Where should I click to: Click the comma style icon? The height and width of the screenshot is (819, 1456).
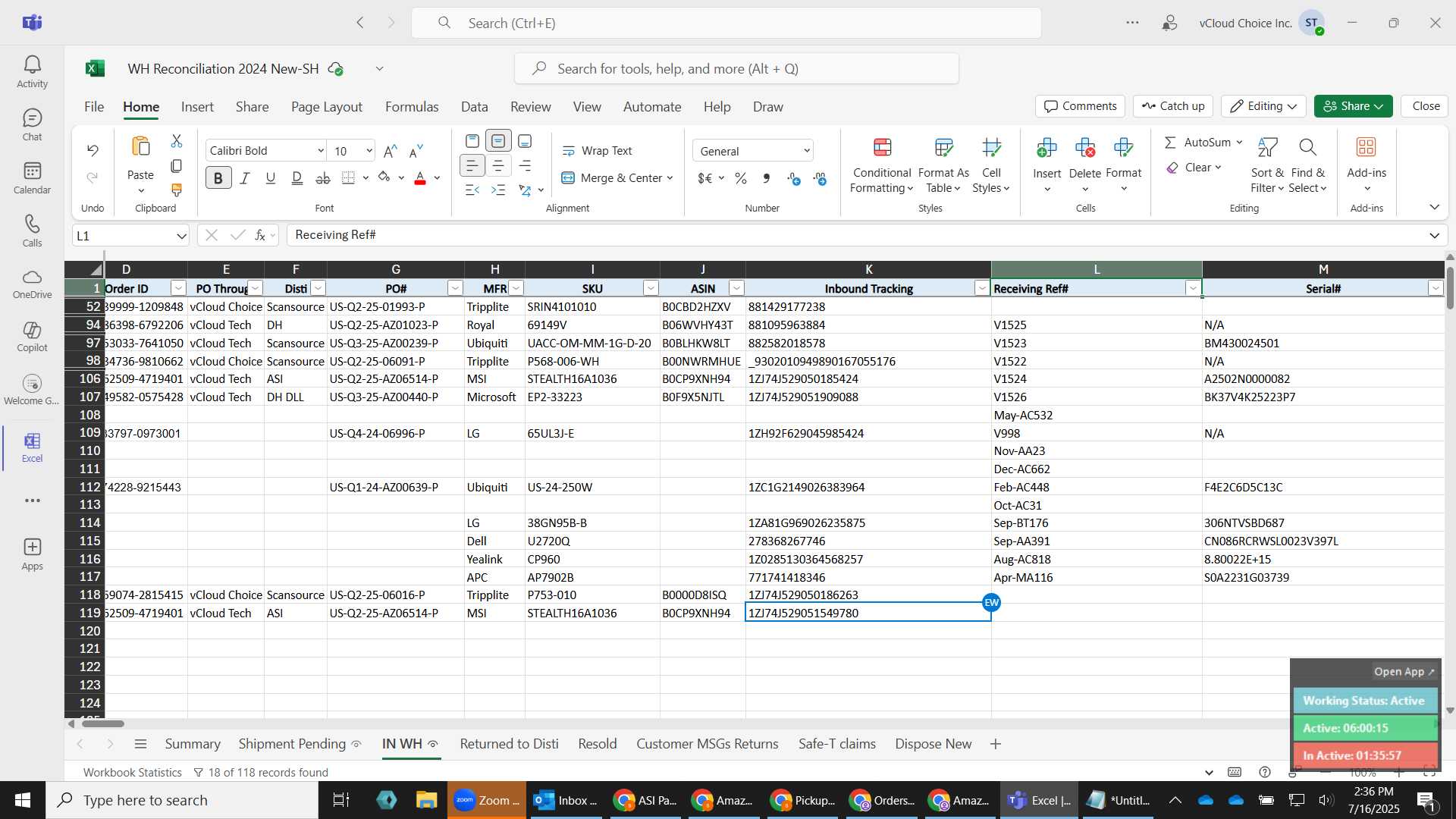(x=767, y=178)
